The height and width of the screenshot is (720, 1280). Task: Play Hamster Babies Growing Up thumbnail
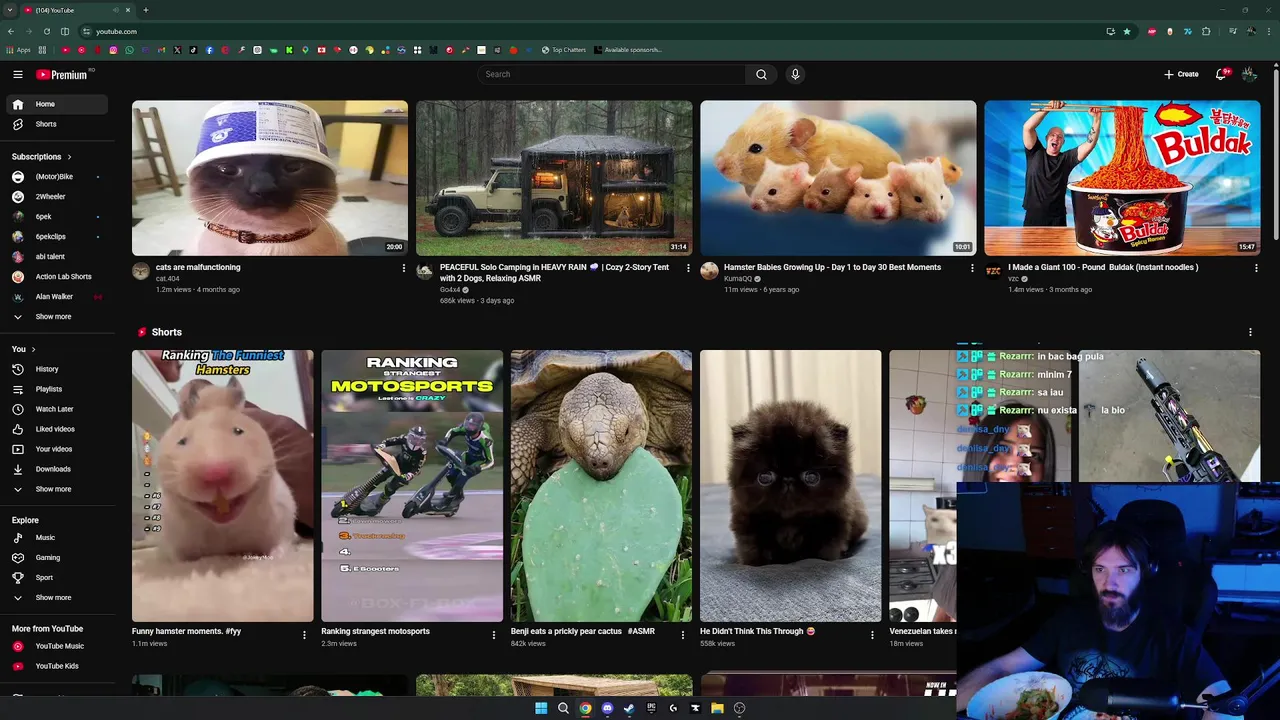tap(838, 178)
